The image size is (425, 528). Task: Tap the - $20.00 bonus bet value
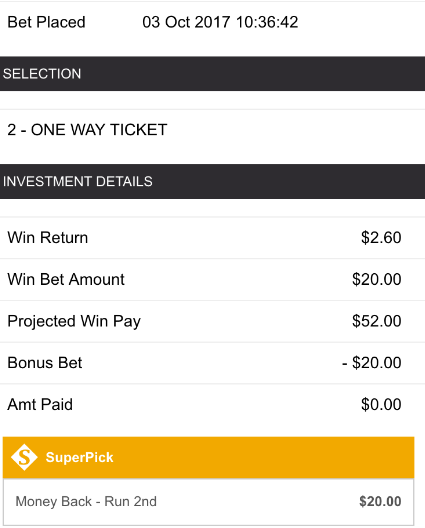[x=372, y=363]
